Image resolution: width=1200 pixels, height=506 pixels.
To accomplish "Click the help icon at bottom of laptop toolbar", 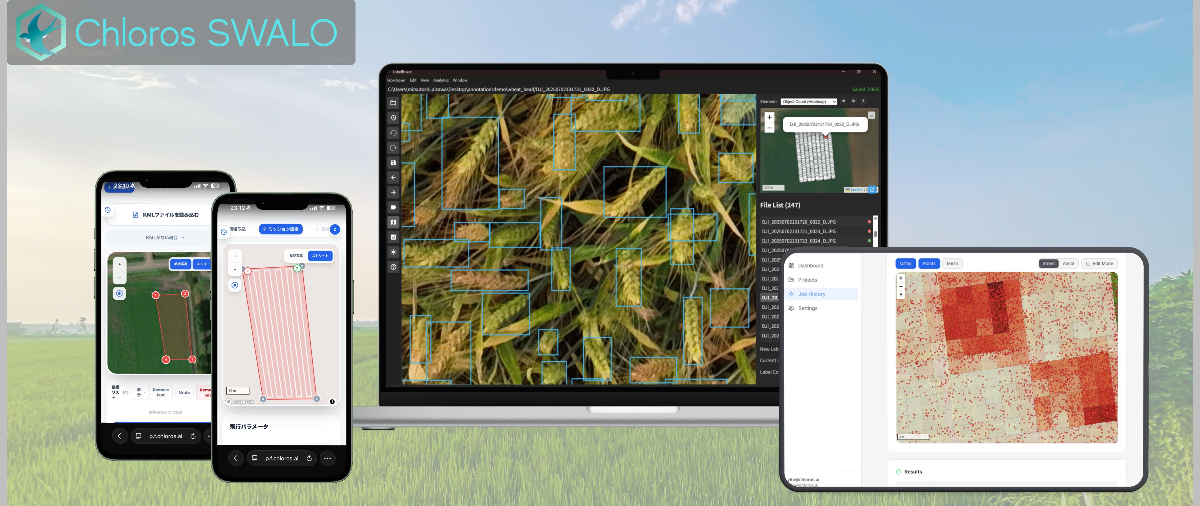I will [x=393, y=267].
